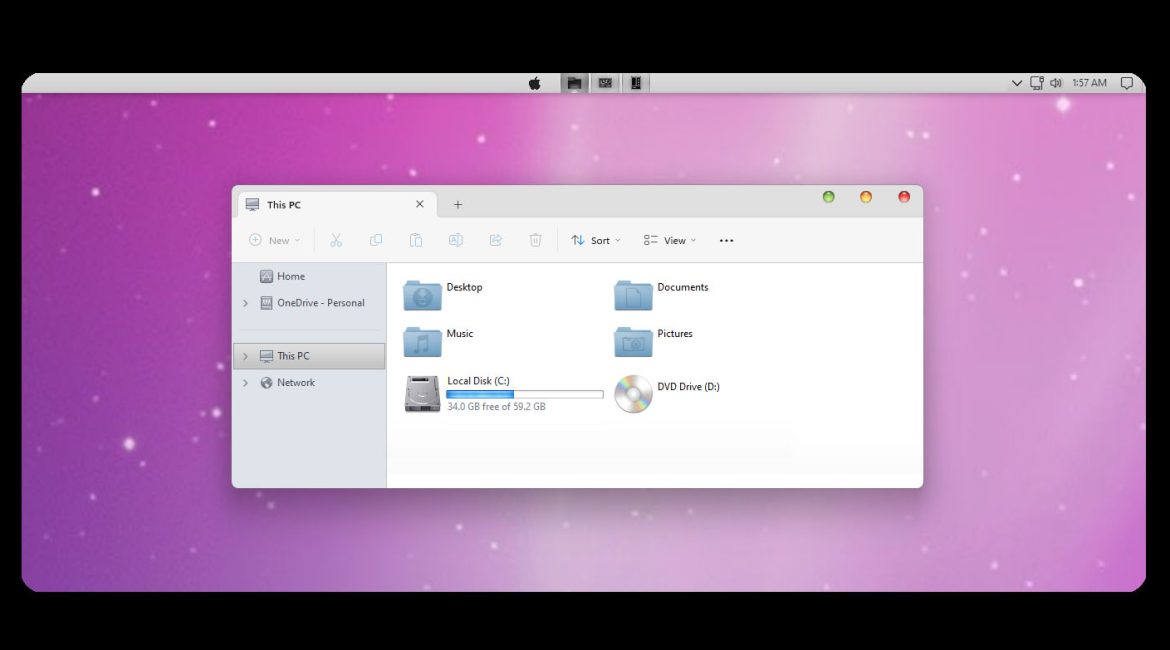Click the Rename icon in toolbar
This screenshot has height=650, width=1170.
click(x=455, y=240)
